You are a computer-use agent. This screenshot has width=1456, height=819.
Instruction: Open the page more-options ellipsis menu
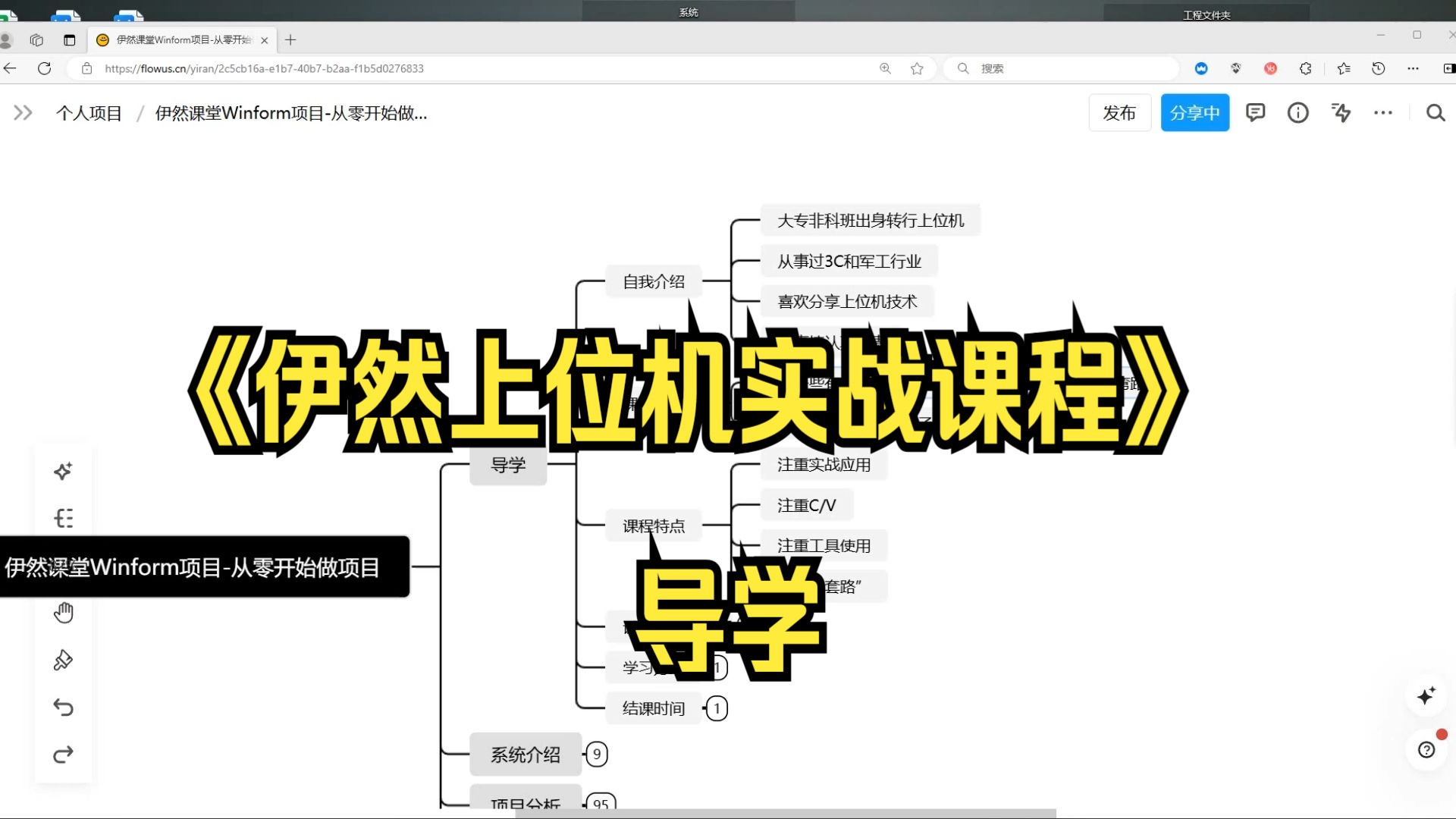coord(1383,113)
